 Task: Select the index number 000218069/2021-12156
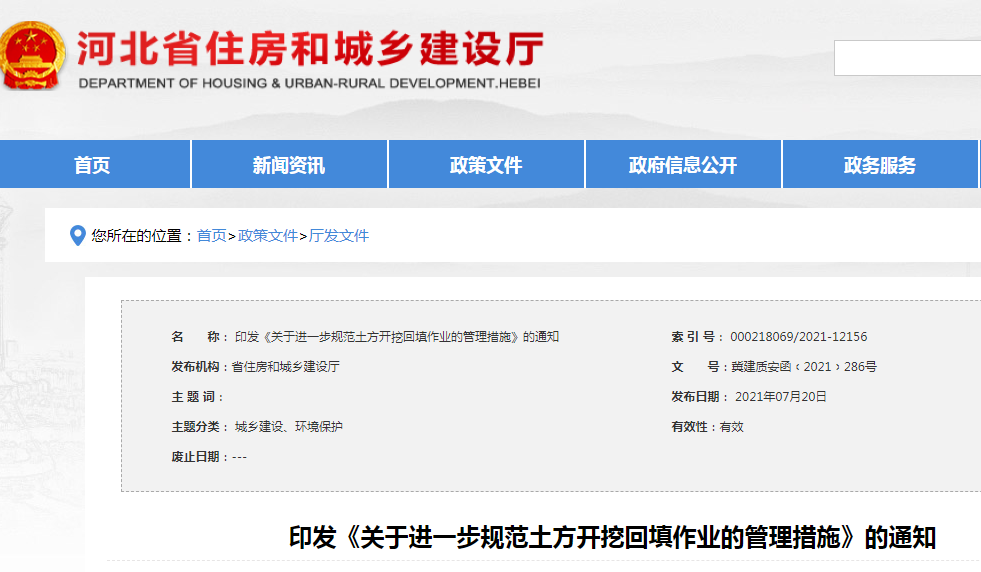point(799,337)
